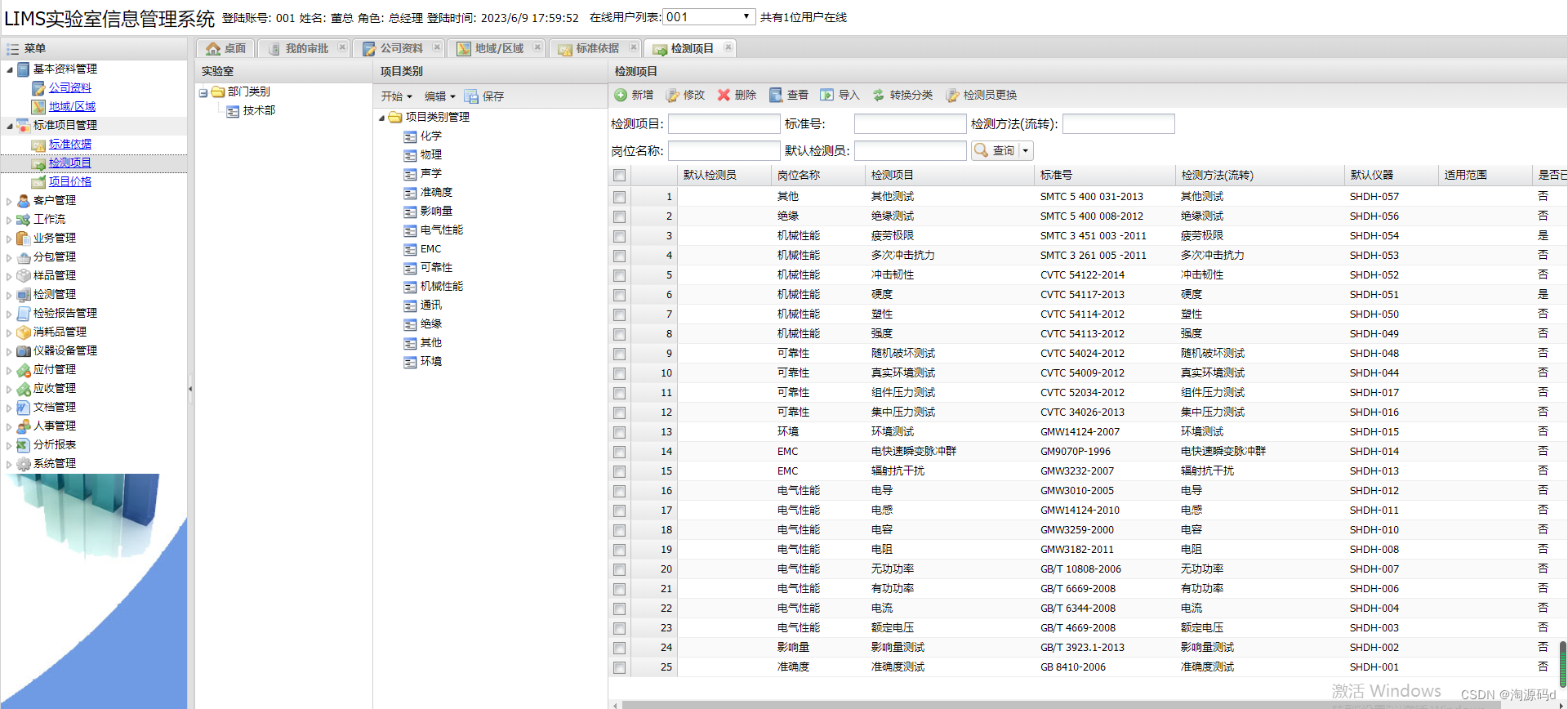Check the row 25 准确度测试 checkbox
This screenshot has height=709, width=1568.
(620, 668)
